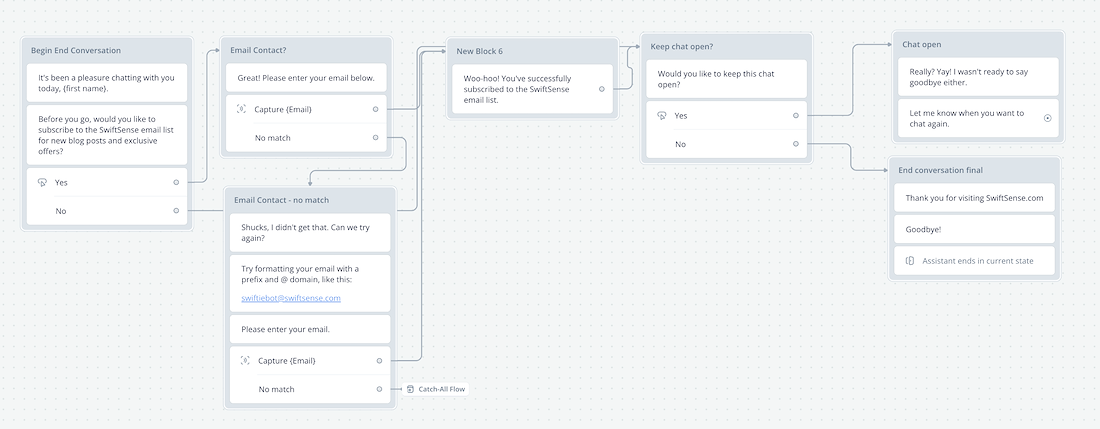The height and width of the screenshot is (429, 1100).
Task: Click the button icon beside Yes in Keep chat open?
Action: pos(662,116)
